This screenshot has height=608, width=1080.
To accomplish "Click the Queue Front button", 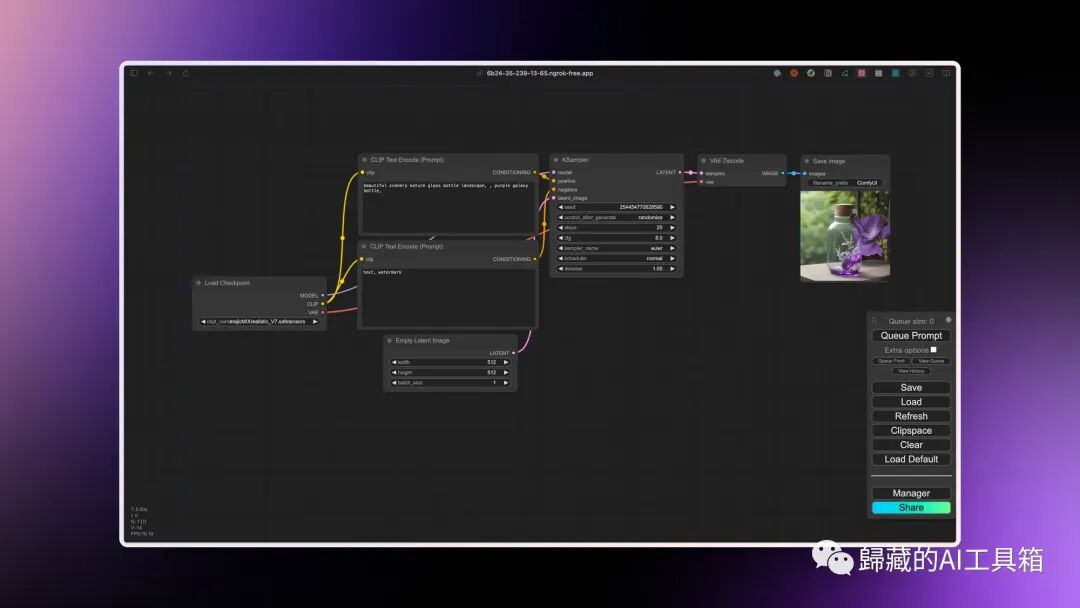I will point(891,361).
